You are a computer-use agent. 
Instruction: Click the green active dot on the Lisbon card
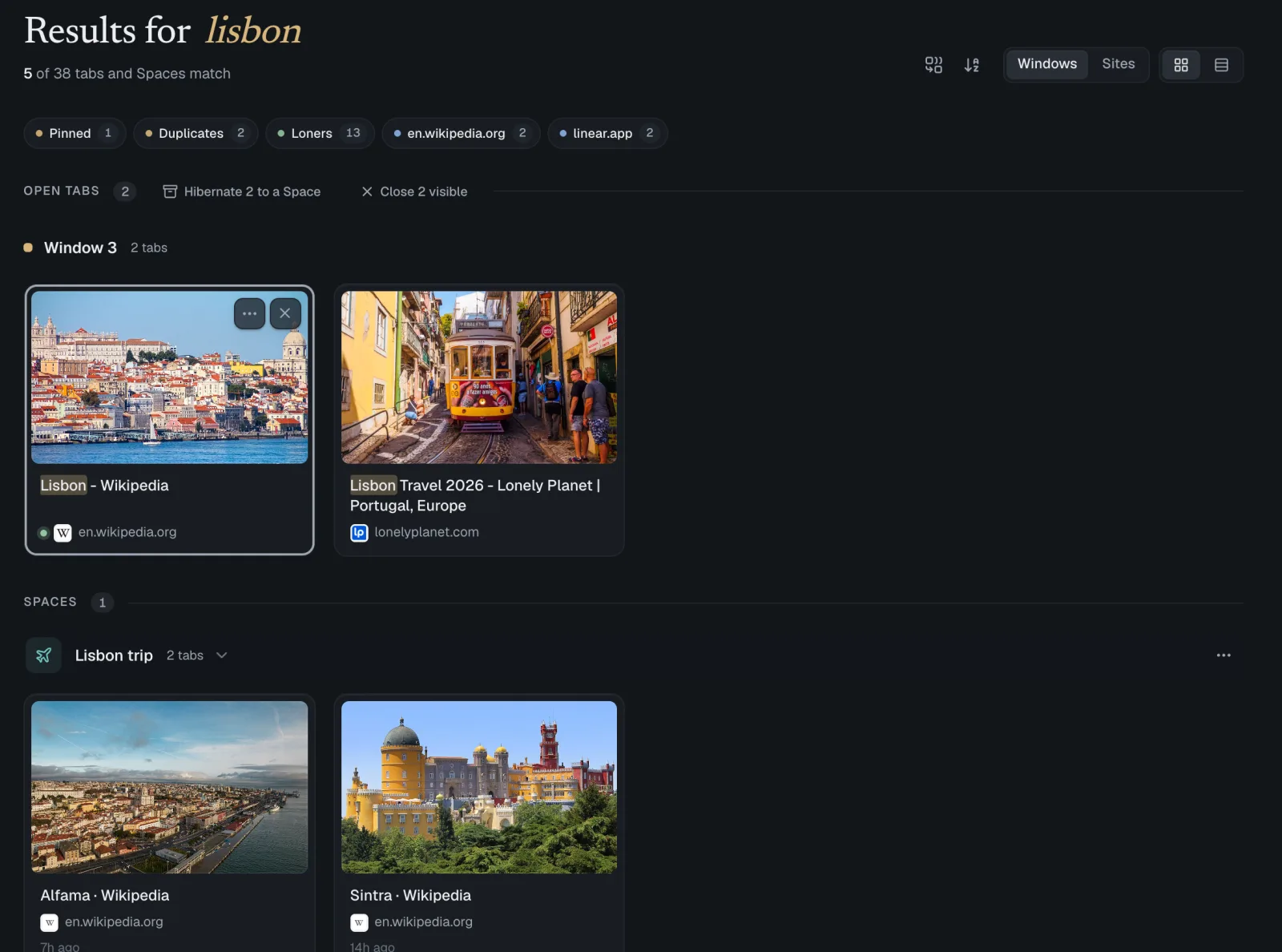click(x=43, y=533)
